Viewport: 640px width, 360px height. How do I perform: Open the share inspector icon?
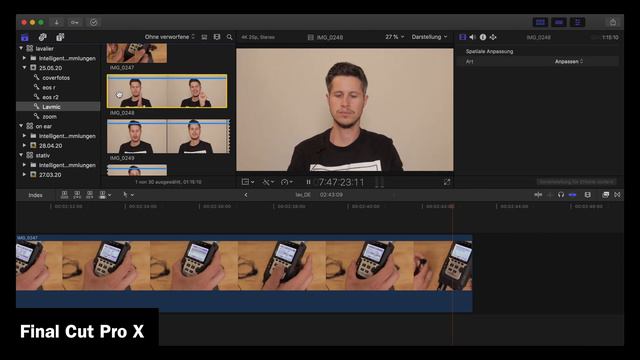493,37
